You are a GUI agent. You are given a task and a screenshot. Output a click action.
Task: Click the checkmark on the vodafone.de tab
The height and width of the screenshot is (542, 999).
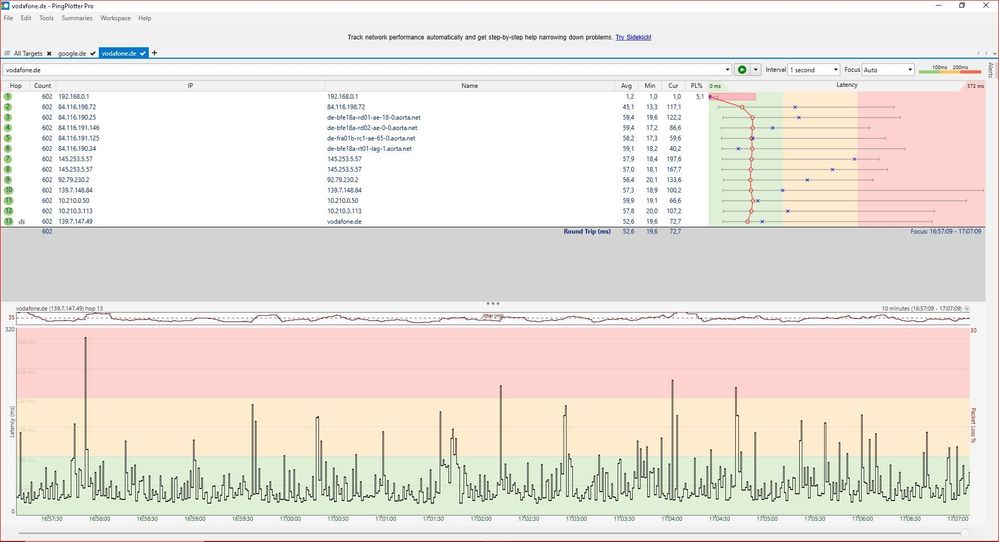tap(144, 53)
